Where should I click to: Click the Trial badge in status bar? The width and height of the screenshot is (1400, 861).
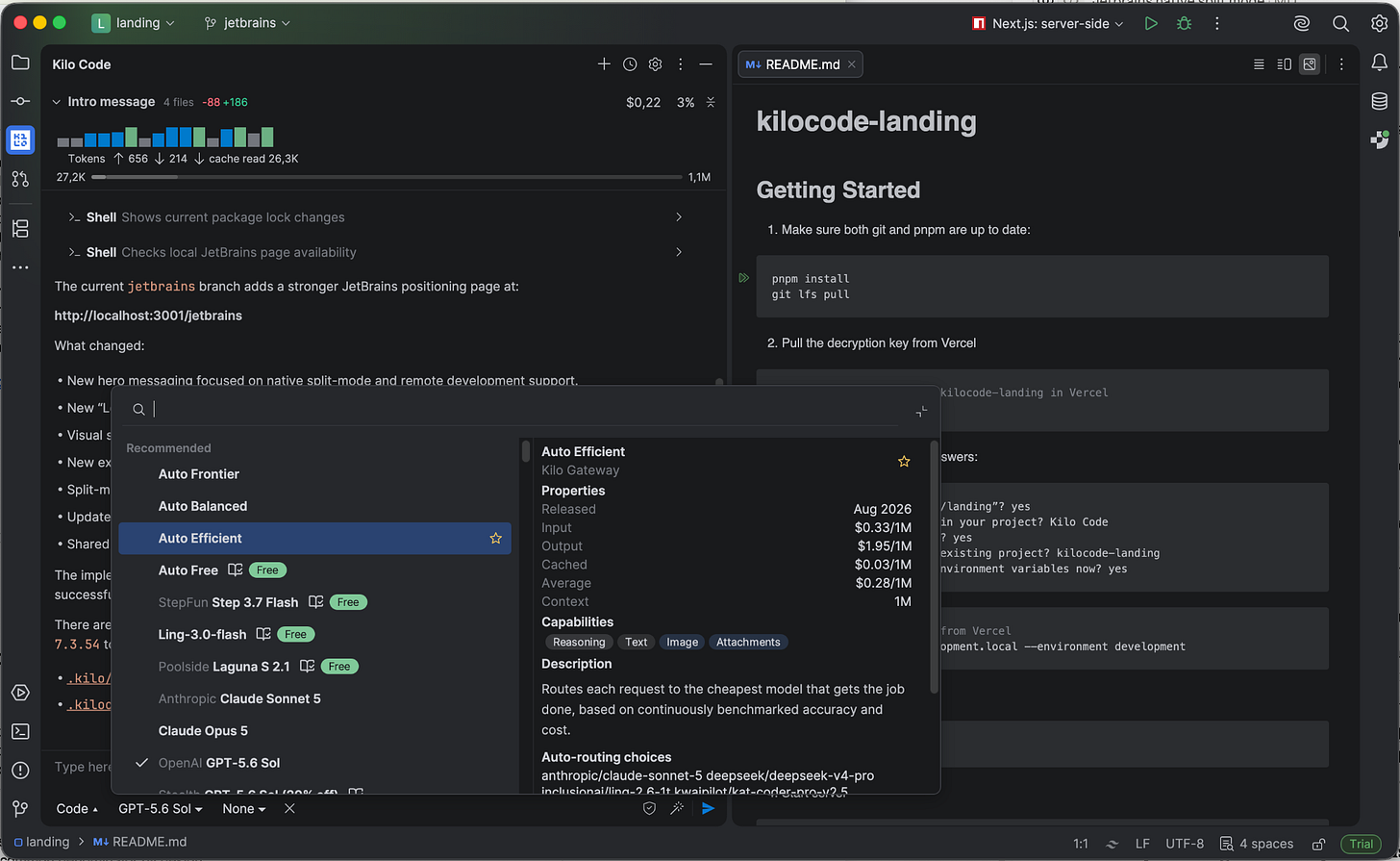pyautogui.click(x=1361, y=844)
